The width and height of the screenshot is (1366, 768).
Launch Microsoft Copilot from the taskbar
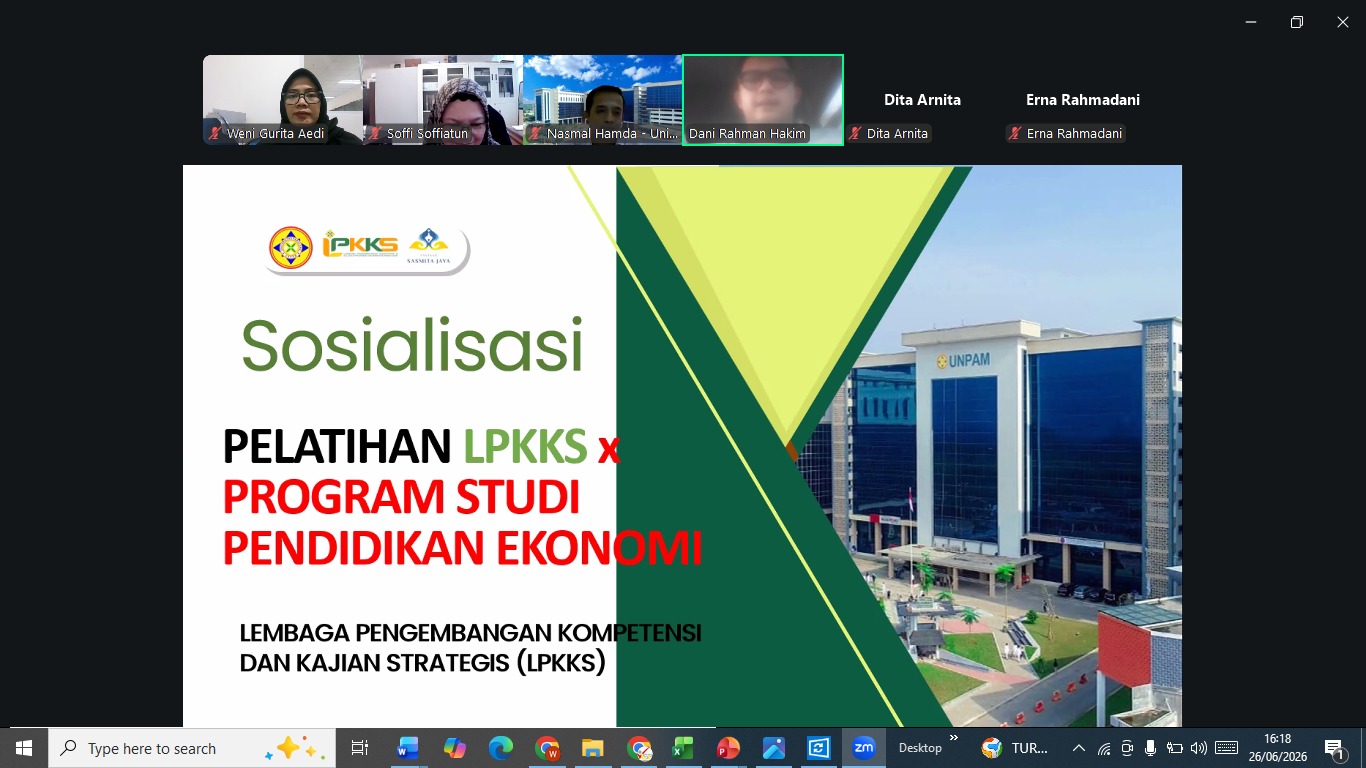454,748
